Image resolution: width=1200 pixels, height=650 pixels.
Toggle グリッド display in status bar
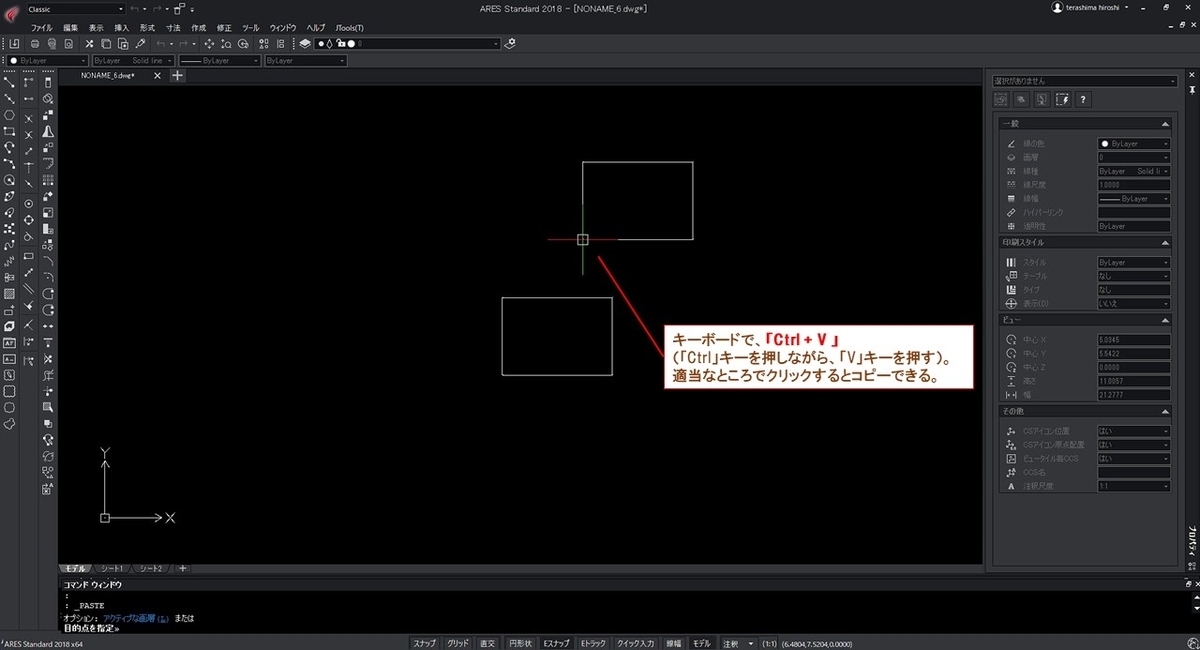click(x=458, y=644)
